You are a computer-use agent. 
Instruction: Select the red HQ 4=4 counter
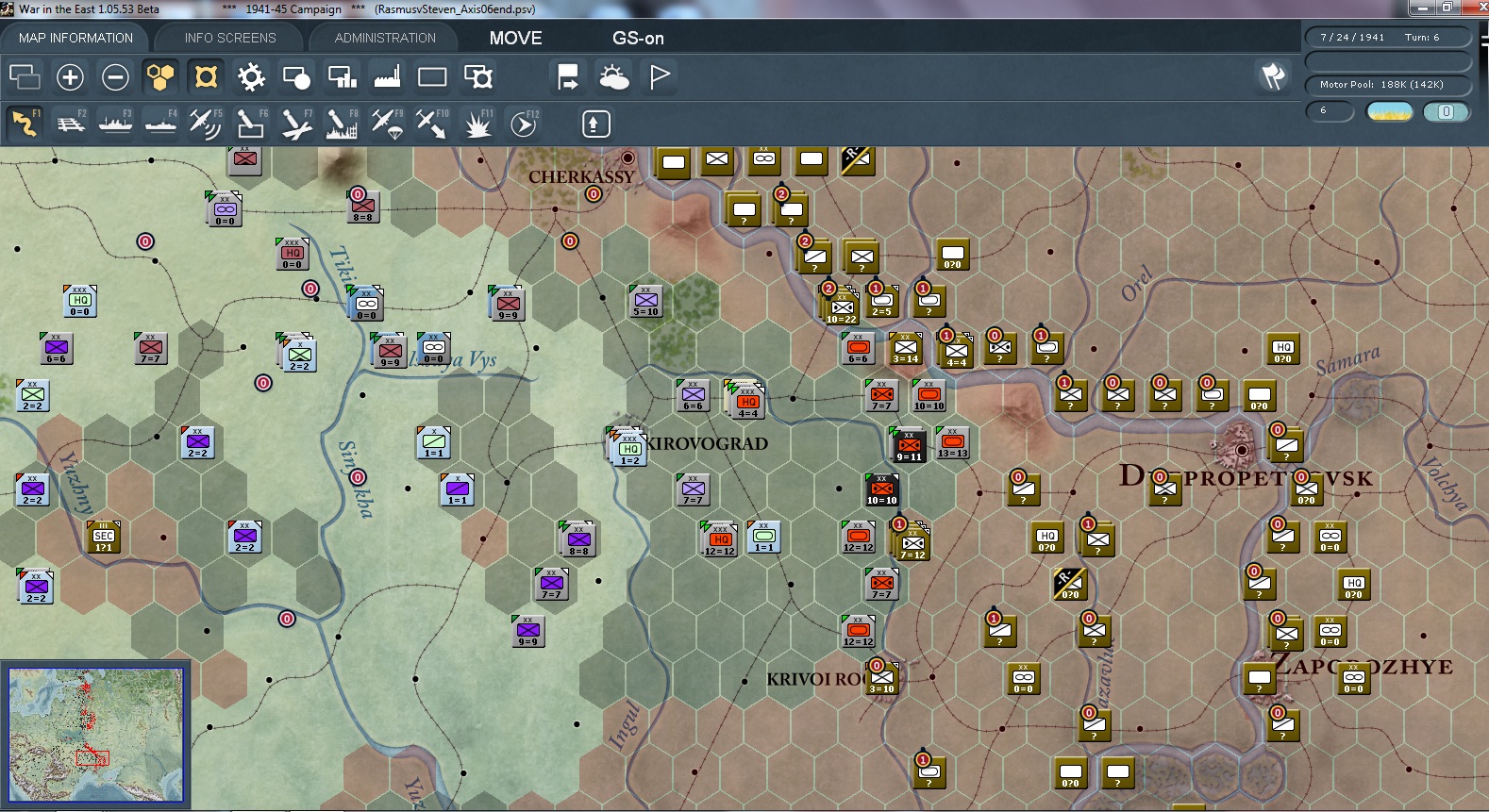(x=747, y=401)
